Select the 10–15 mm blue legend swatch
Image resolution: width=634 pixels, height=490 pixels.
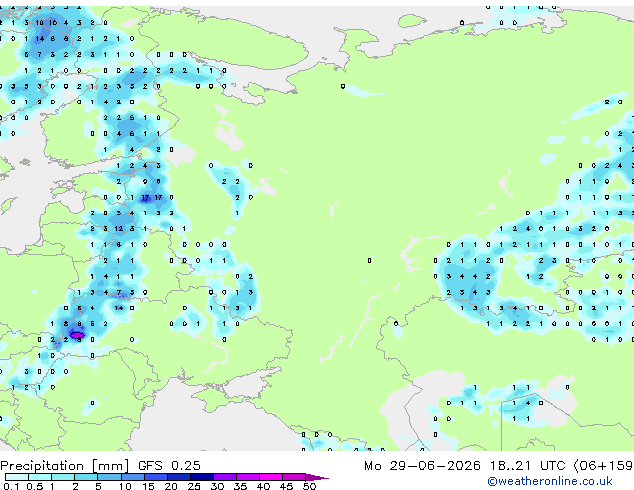click(132, 477)
